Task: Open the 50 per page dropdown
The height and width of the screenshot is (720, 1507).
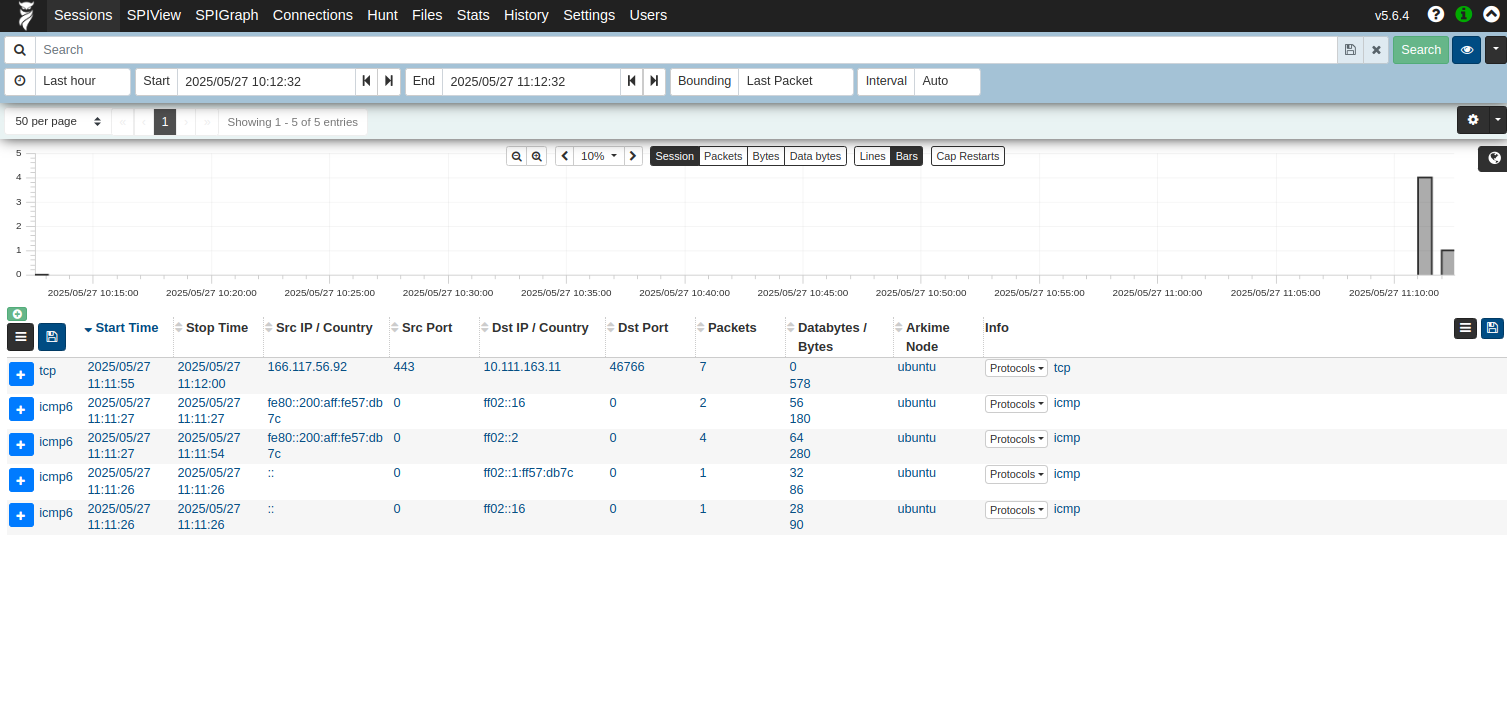Action: coord(58,122)
